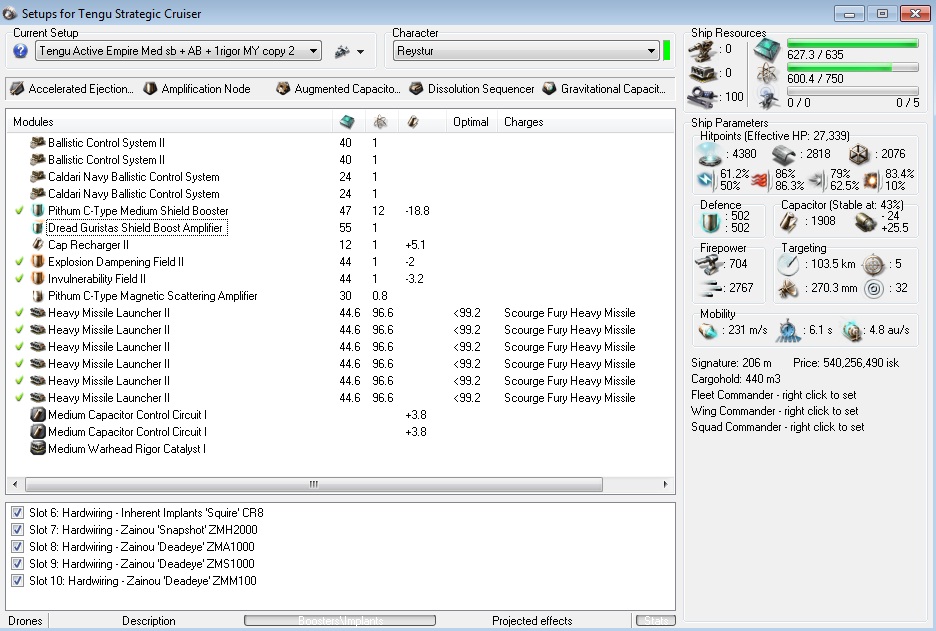Toggle the Slot 8 'Deadeye' ZMA1000 implant checkbox

pyautogui.click(x=17, y=547)
